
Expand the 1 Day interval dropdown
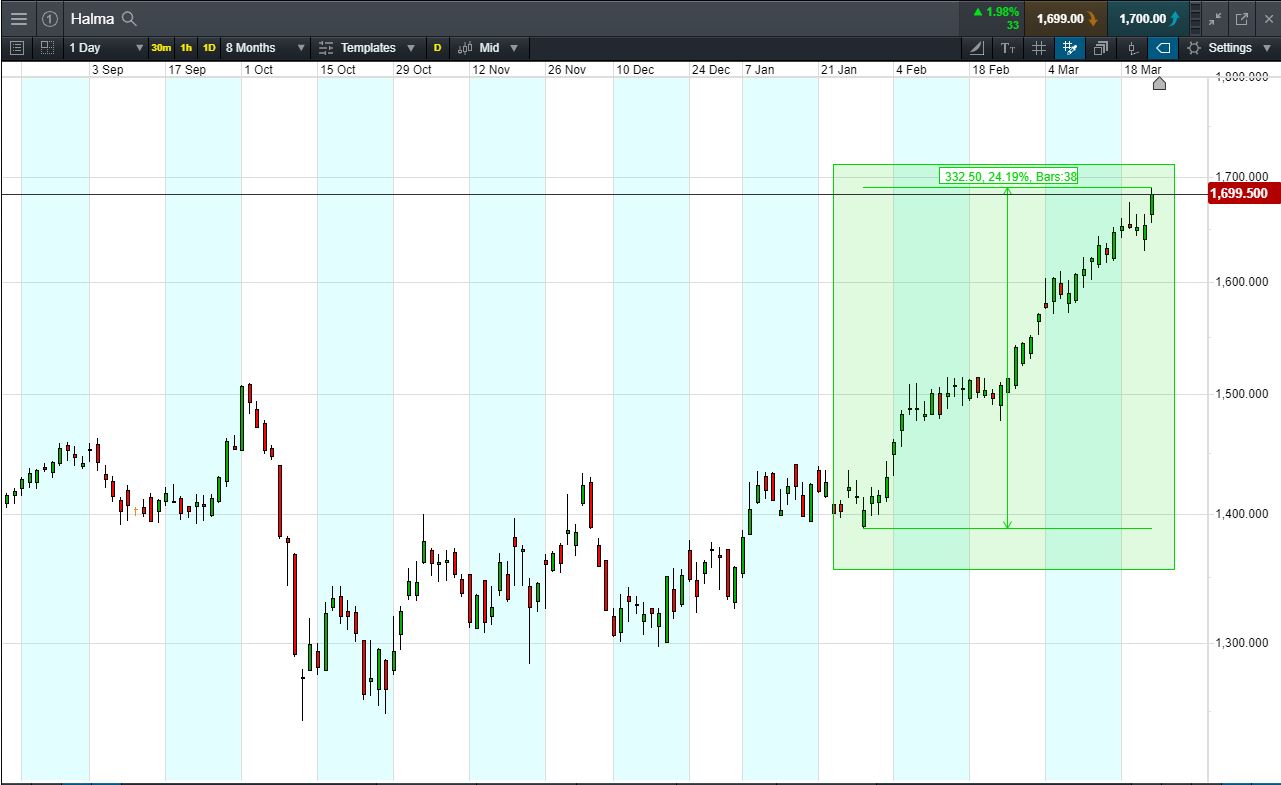(106, 48)
